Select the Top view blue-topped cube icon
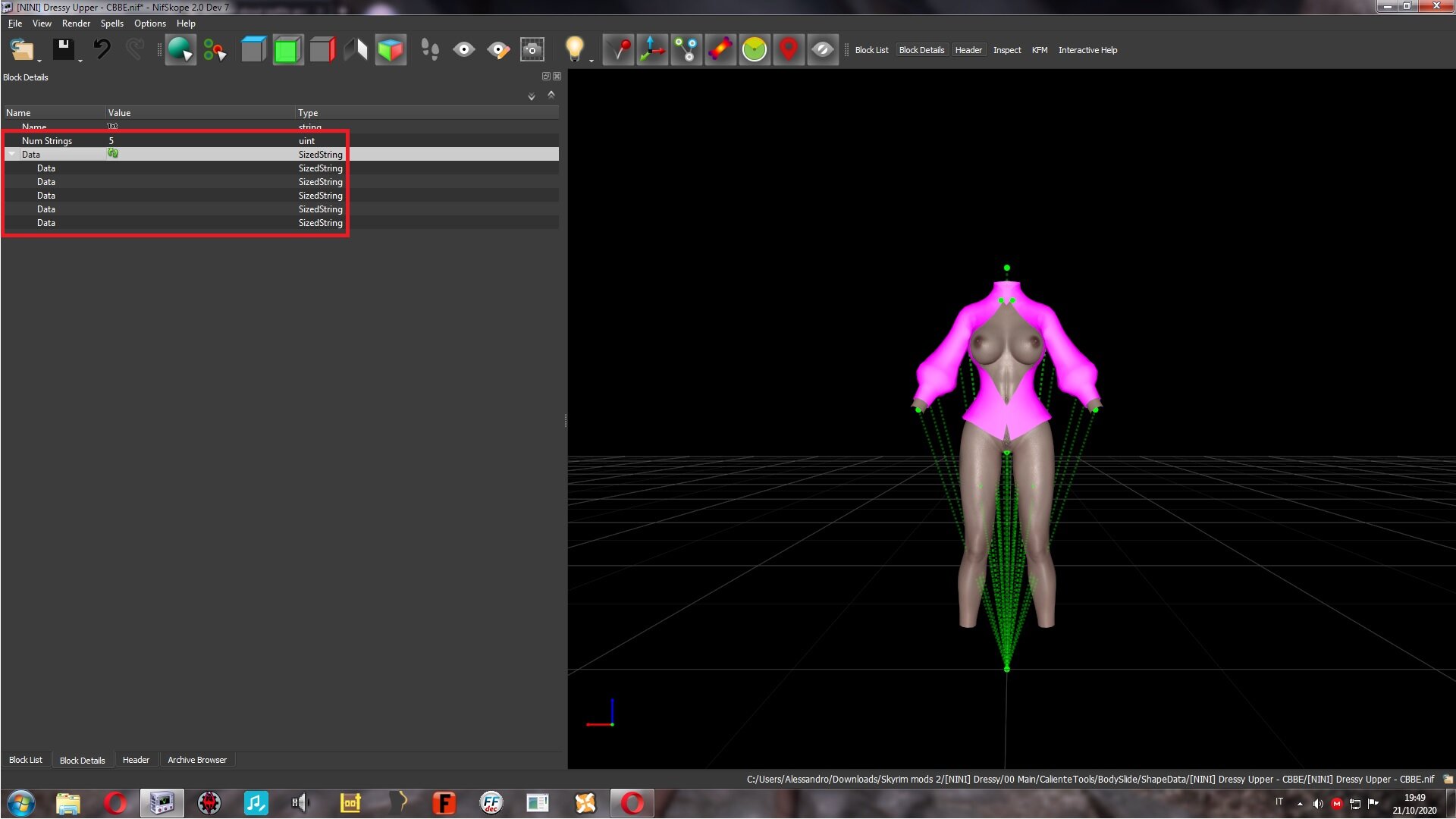Screen dimensions: 1456x819 click(253, 50)
